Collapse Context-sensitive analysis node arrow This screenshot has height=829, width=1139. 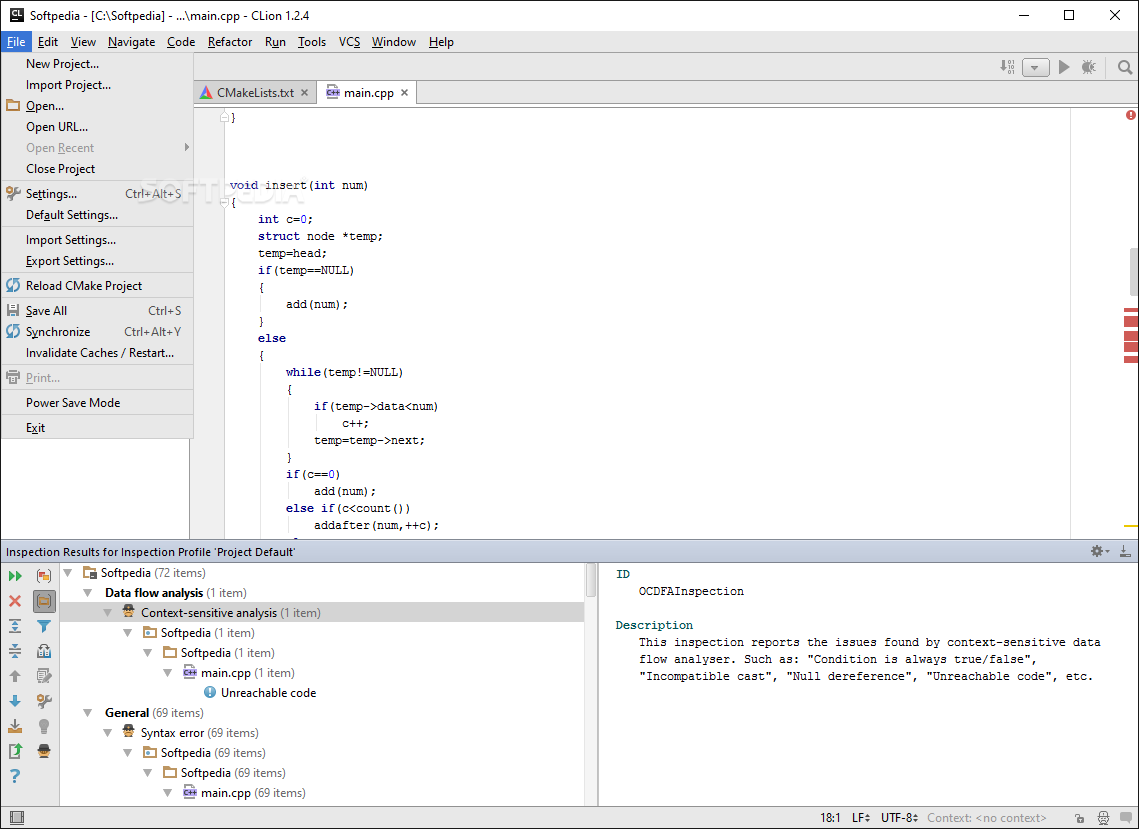[x=108, y=613]
